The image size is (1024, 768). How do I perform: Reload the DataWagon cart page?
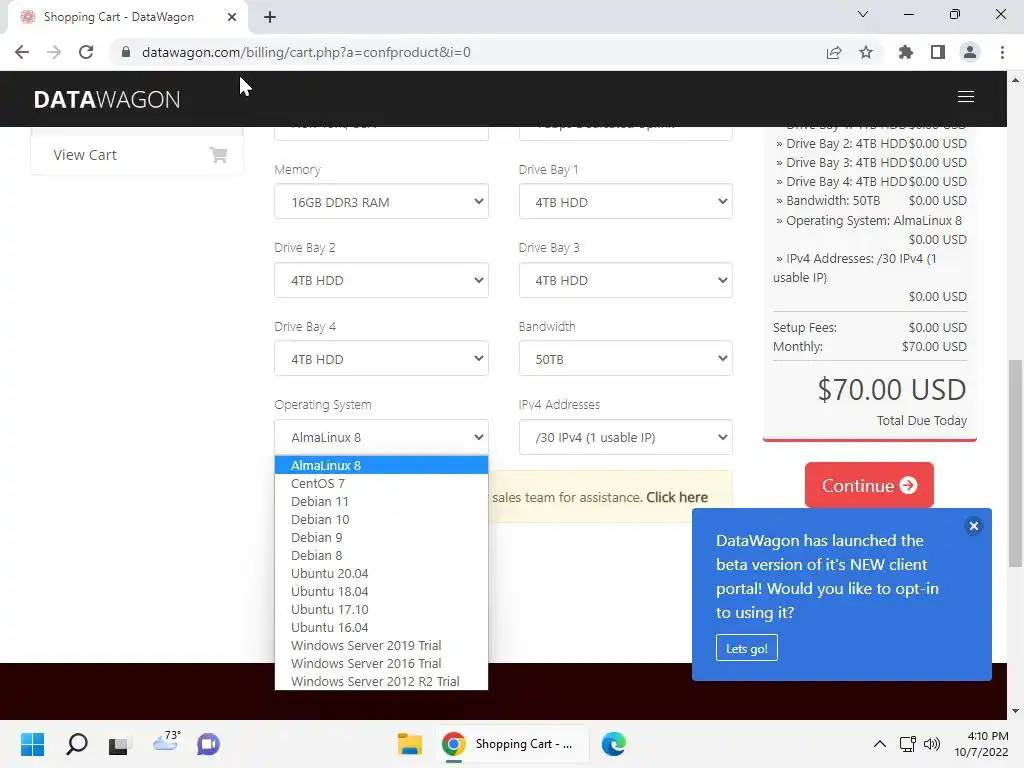86,52
